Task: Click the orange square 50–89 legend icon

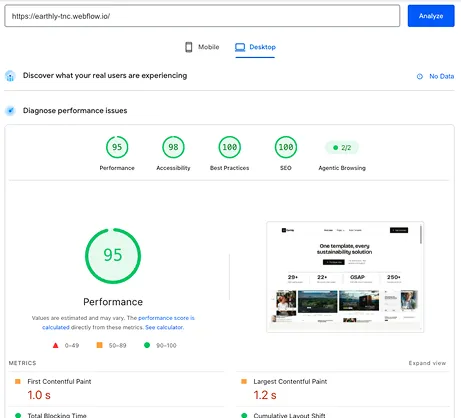Action: point(99,345)
